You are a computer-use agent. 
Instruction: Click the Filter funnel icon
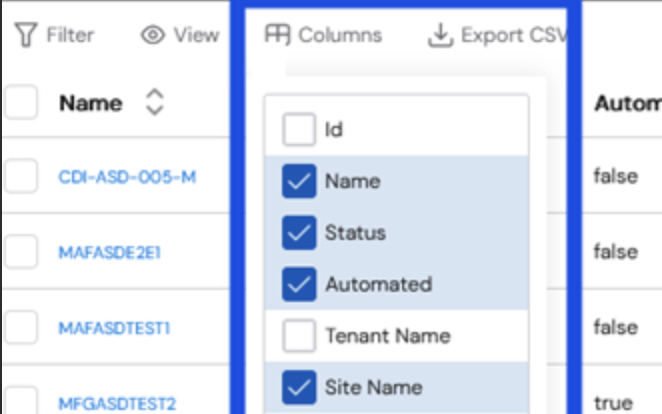(26, 34)
